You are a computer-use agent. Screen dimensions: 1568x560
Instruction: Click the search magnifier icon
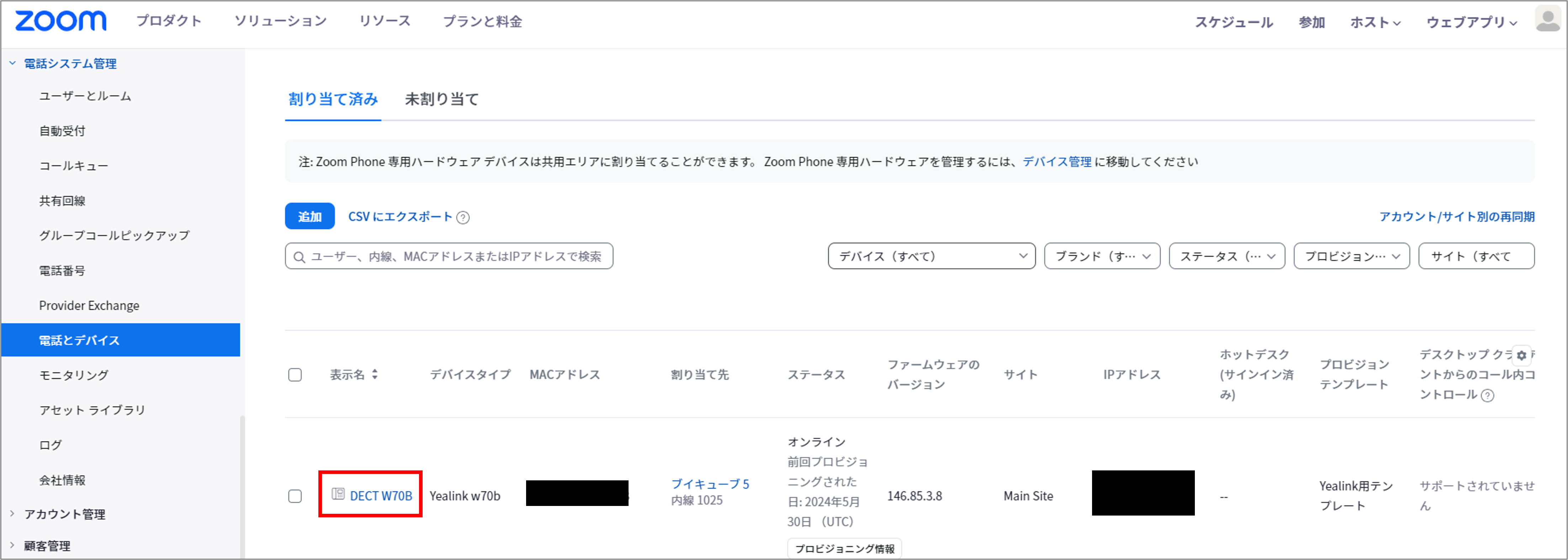tap(299, 257)
